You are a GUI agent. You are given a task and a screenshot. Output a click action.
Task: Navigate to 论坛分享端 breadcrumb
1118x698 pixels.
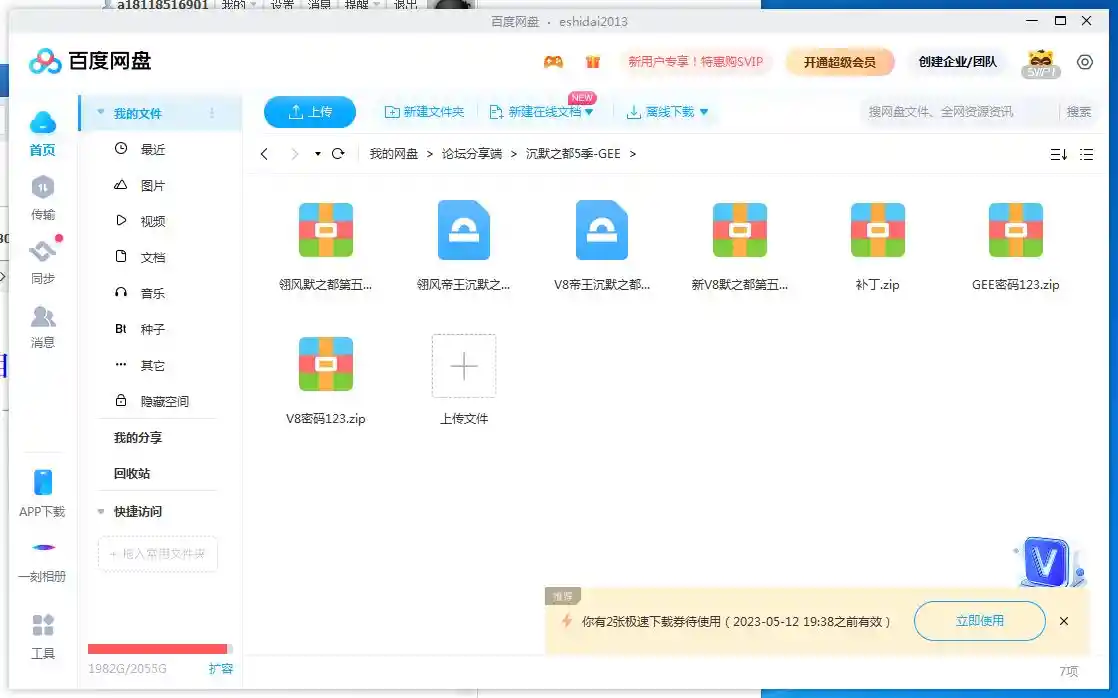[x=471, y=154]
